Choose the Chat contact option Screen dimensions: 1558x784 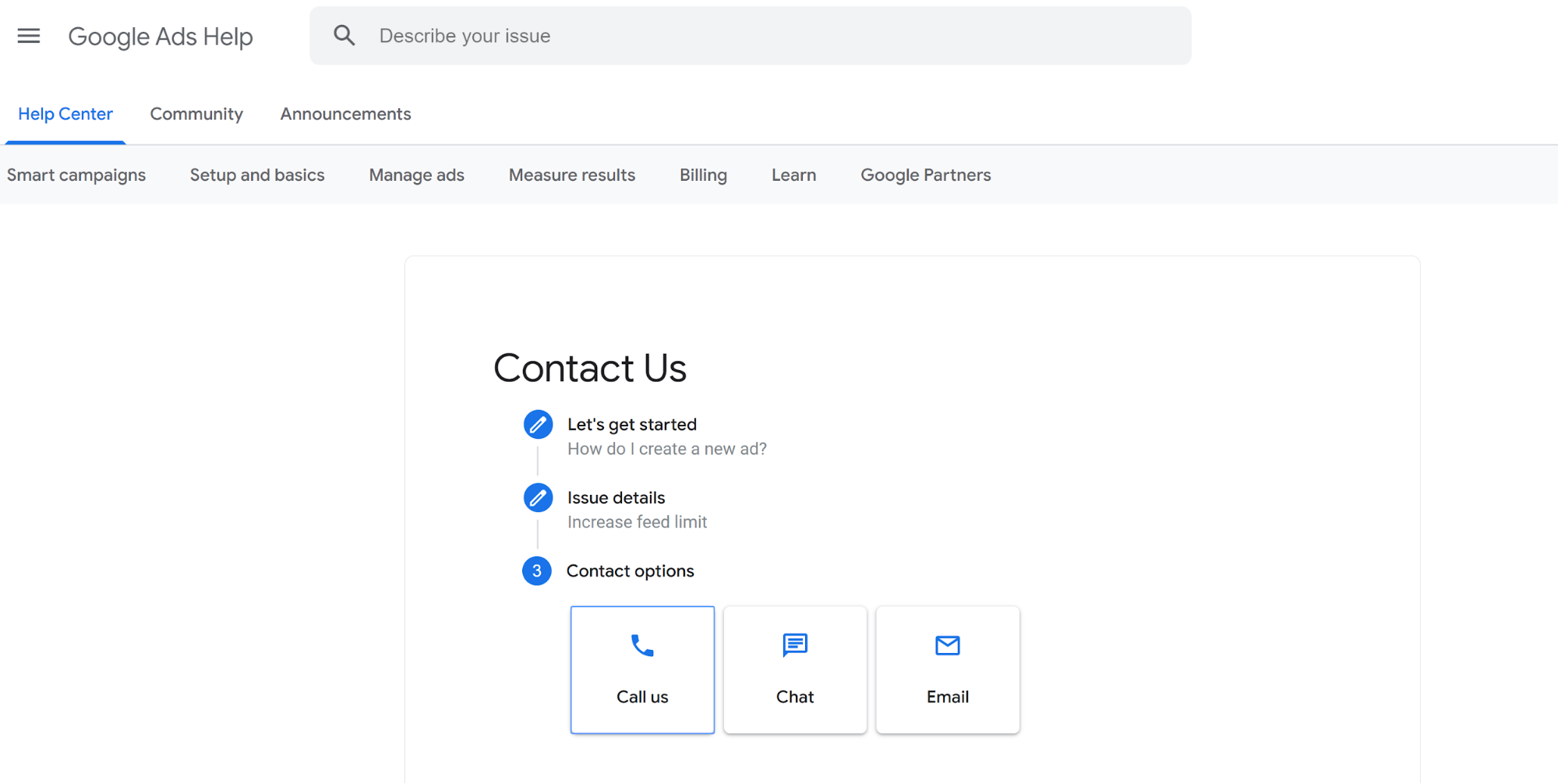coord(795,670)
